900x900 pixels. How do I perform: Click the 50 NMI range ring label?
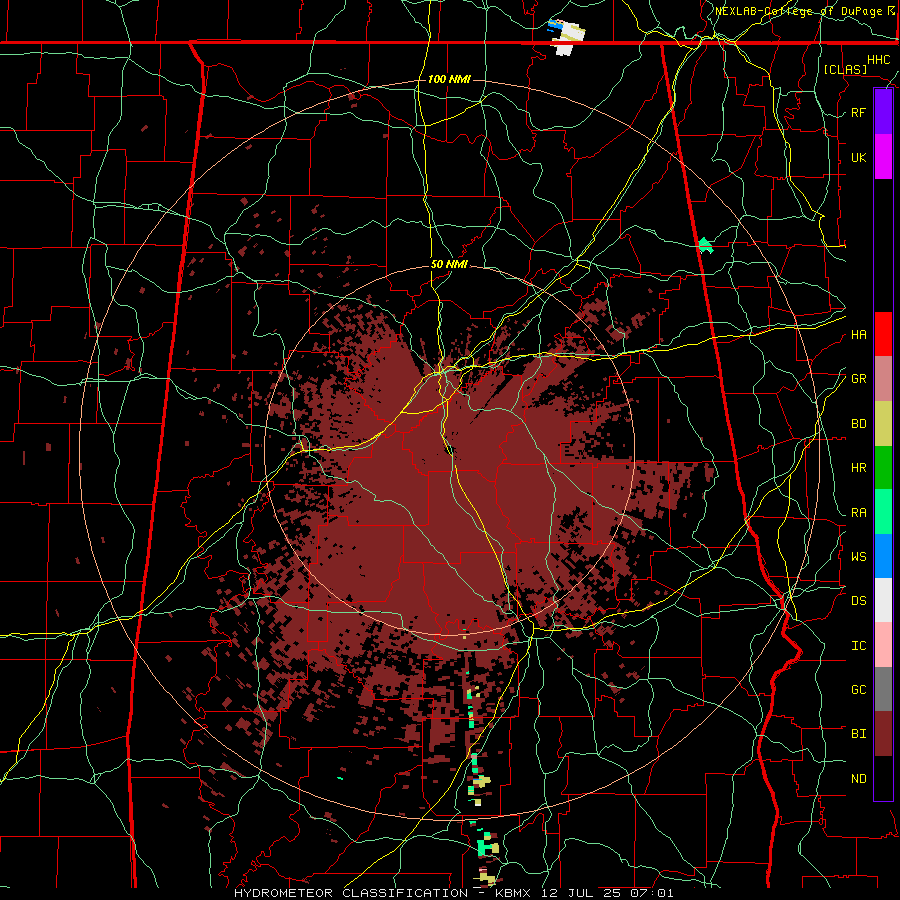(x=449, y=264)
